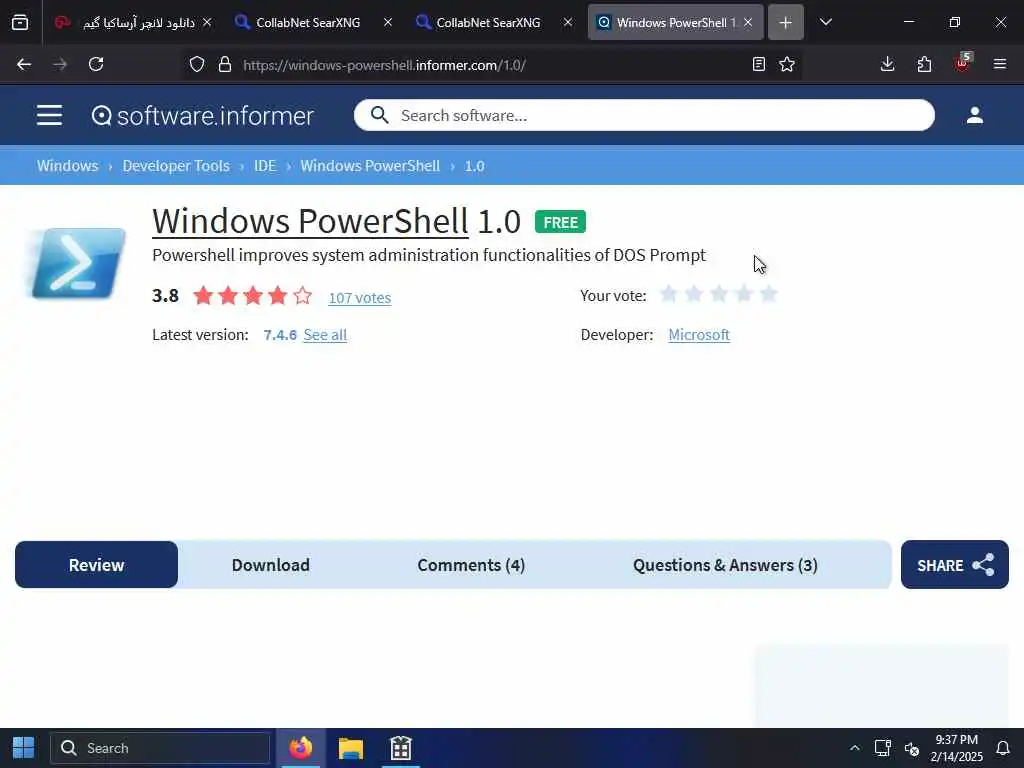
Task: Click the uBlock extension icon with badge
Action: (x=963, y=63)
